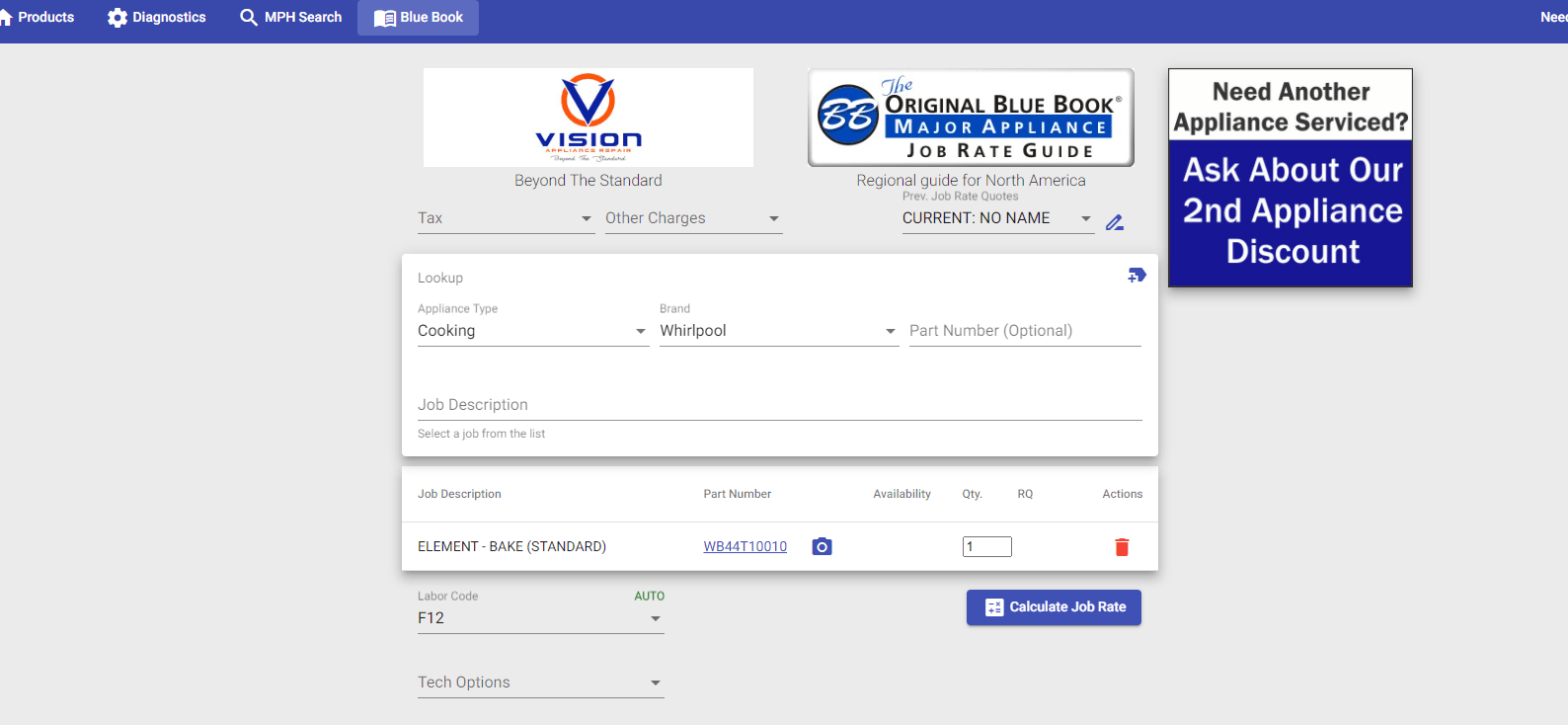Open the Tech Options dropdown
Screen dimensions: 1568x725
tap(541, 683)
